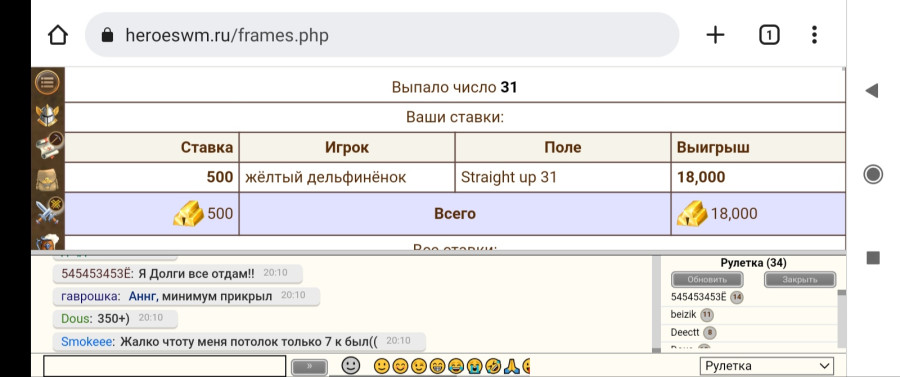
Task: Open player 545453453Ё in user list
Action: pos(698,297)
